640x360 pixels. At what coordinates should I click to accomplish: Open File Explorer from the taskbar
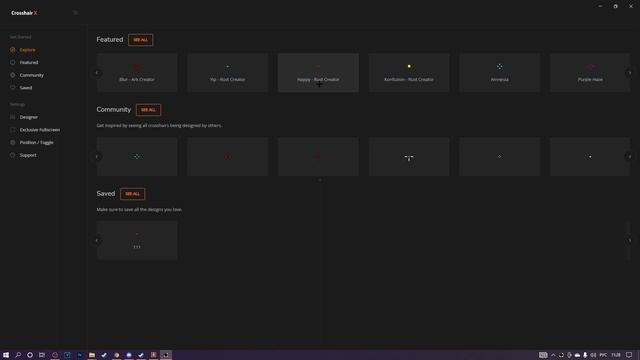coord(92,355)
